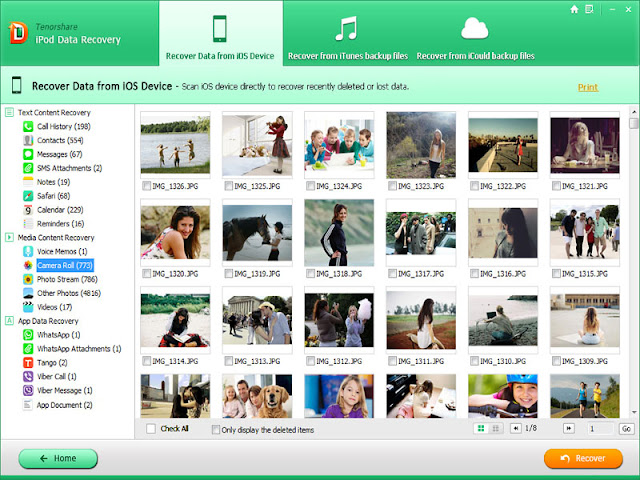Check the IMG_1326.JPG checkbox
Image resolution: width=640 pixels, height=480 pixels.
146,186
